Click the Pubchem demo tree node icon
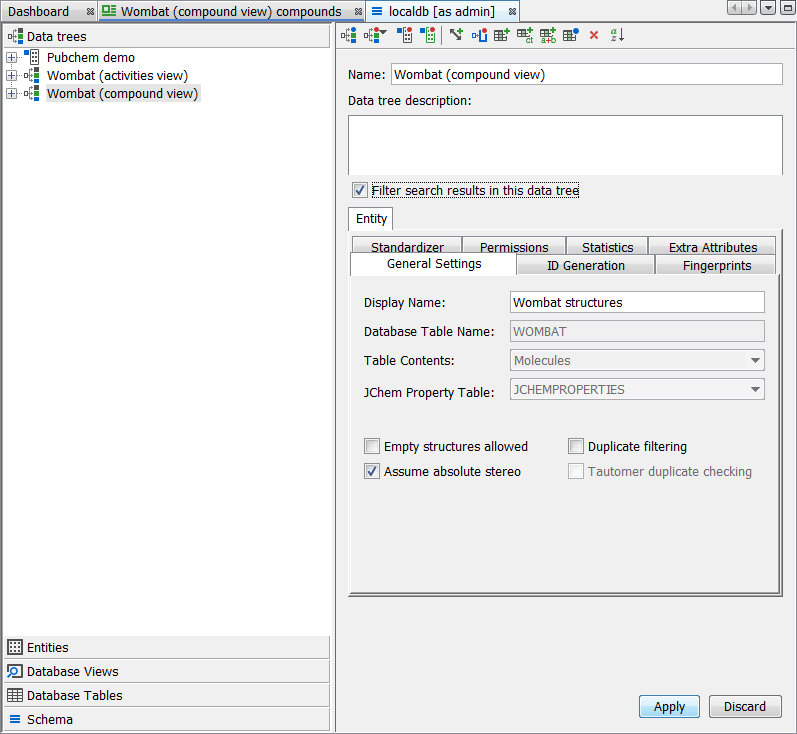797x734 pixels. click(32, 57)
